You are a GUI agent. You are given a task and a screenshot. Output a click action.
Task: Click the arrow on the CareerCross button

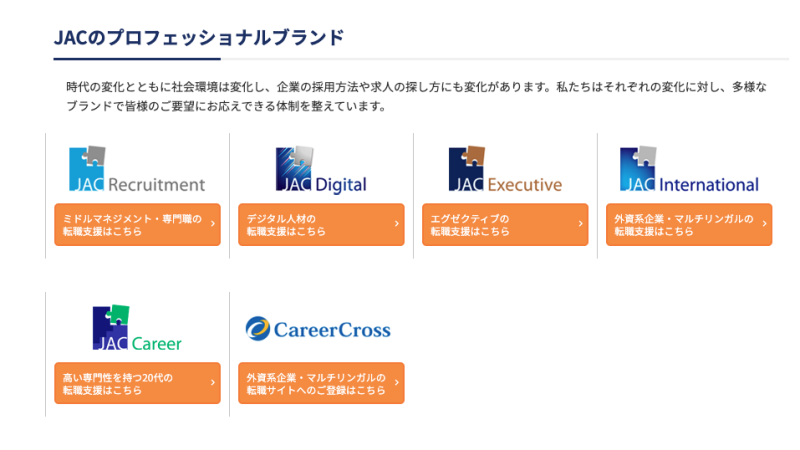pos(397,383)
